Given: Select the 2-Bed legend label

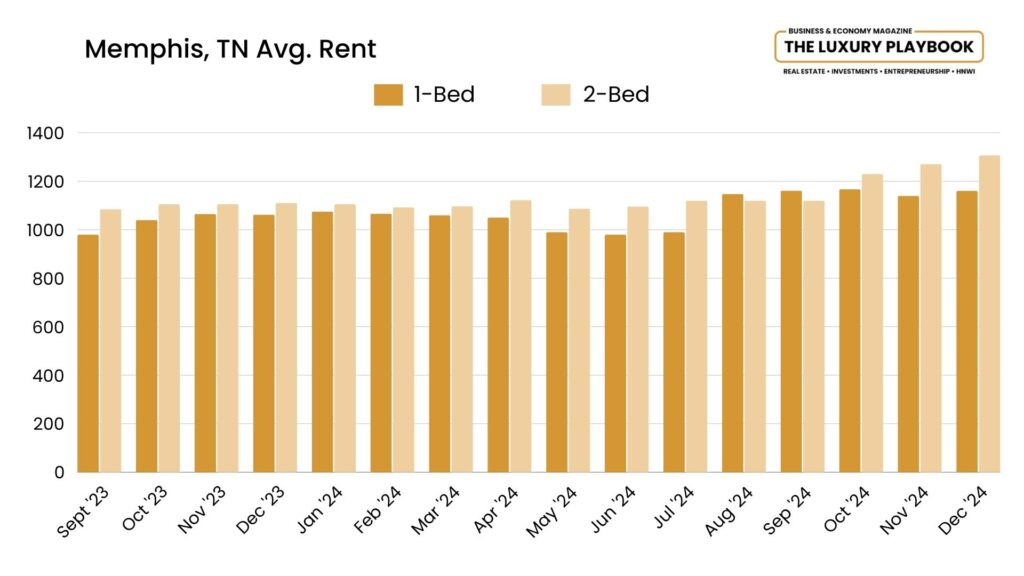Looking at the screenshot, I should tap(616, 95).
